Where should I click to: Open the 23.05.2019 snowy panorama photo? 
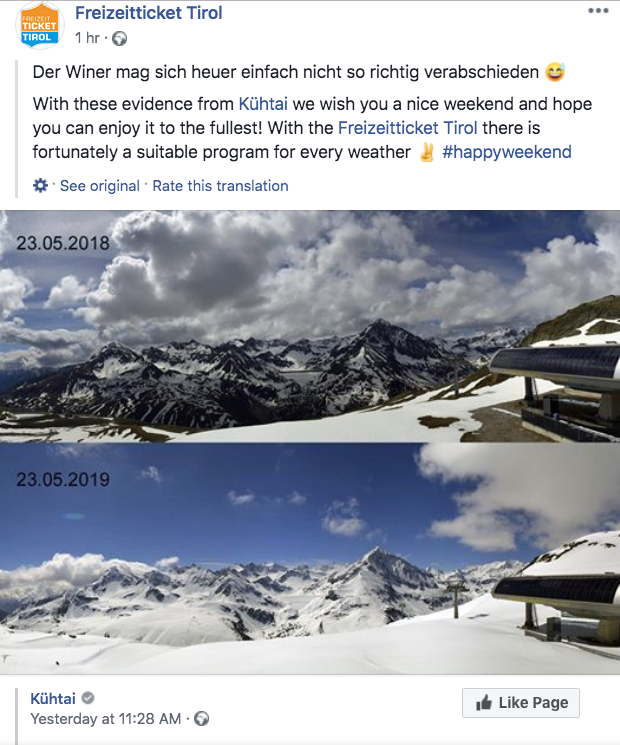point(310,559)
